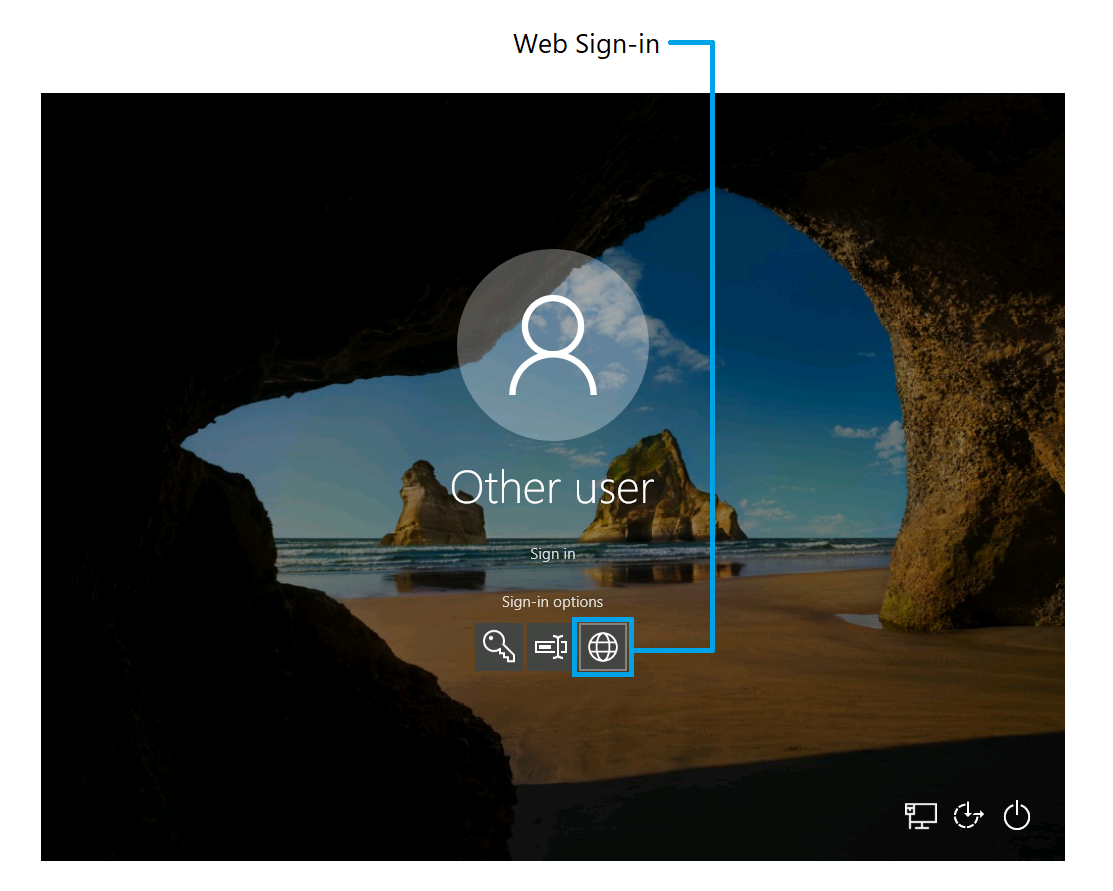Select the Other user account name
This screenshot has height=891, width=1113.
click(552, 488)
